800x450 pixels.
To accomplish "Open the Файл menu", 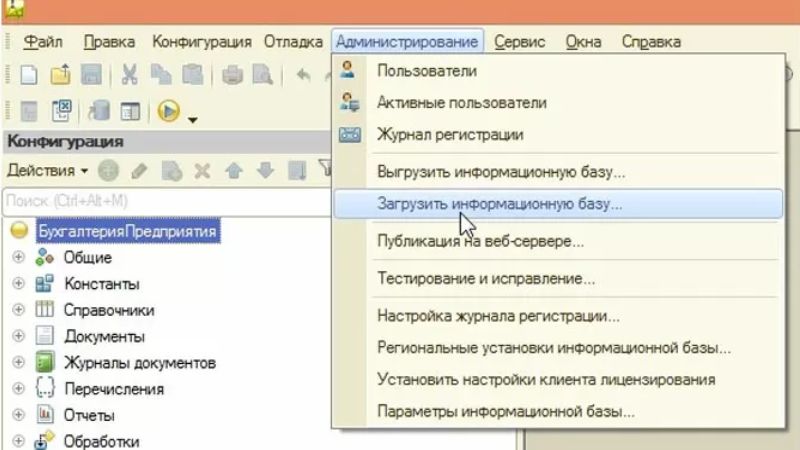I will click(x=43, y=42).
